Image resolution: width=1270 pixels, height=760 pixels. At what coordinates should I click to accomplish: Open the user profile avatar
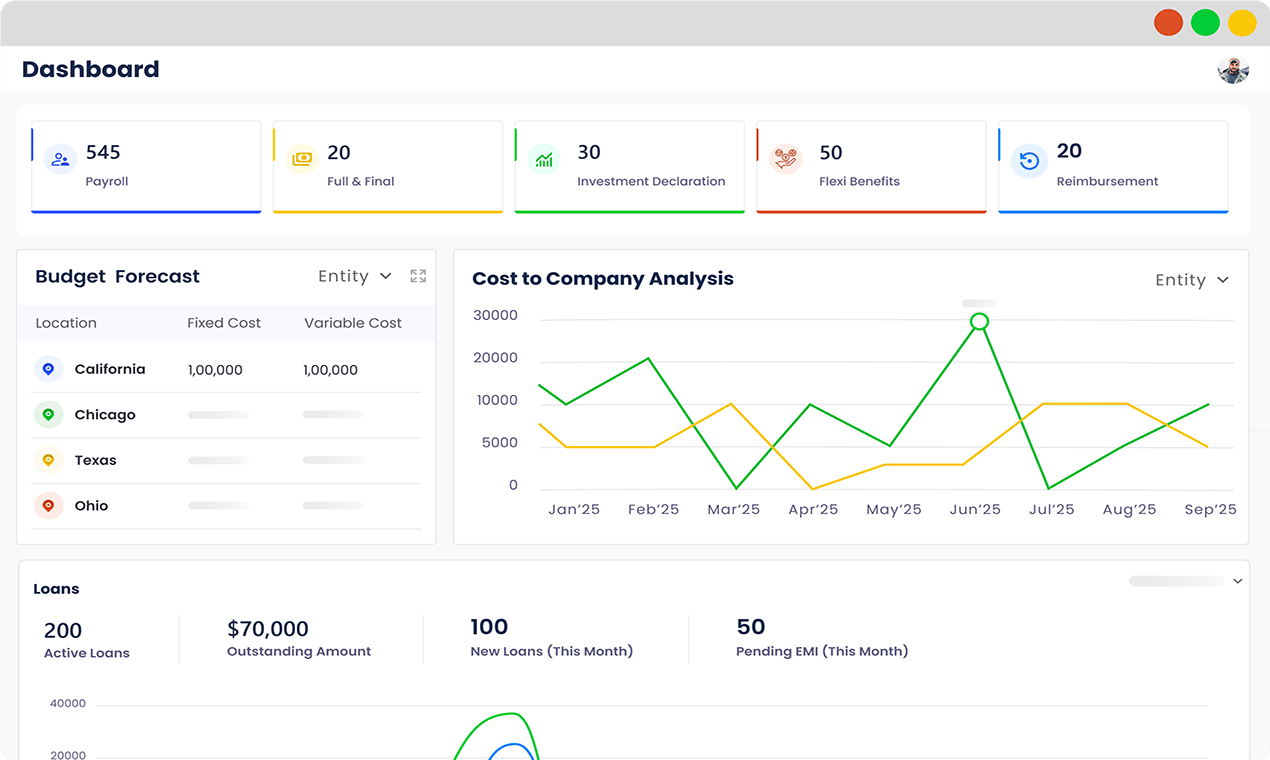1233,70
